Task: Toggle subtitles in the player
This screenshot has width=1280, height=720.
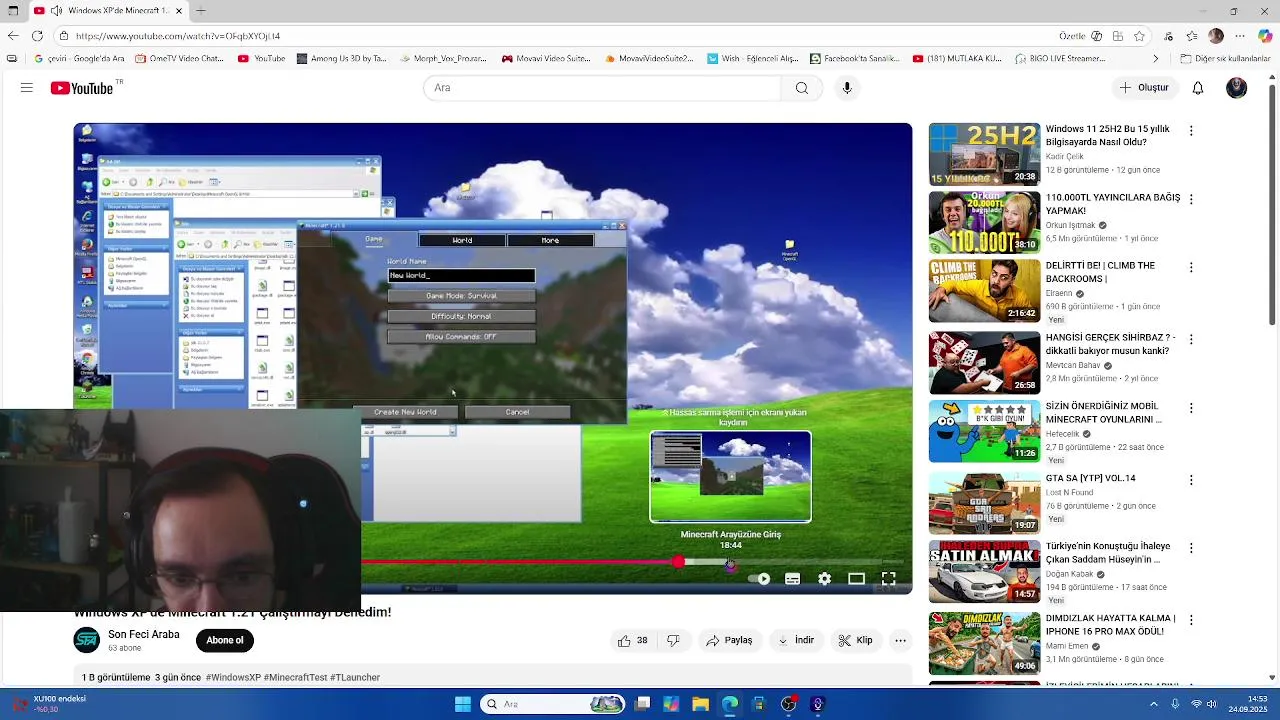Action: [792, 579]
